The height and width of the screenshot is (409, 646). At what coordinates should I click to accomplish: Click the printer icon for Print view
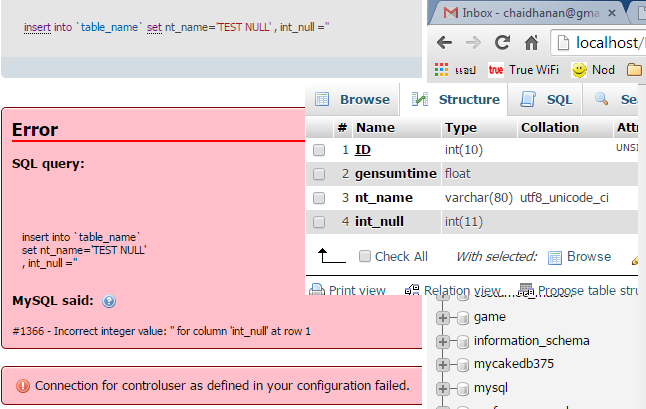317,290
